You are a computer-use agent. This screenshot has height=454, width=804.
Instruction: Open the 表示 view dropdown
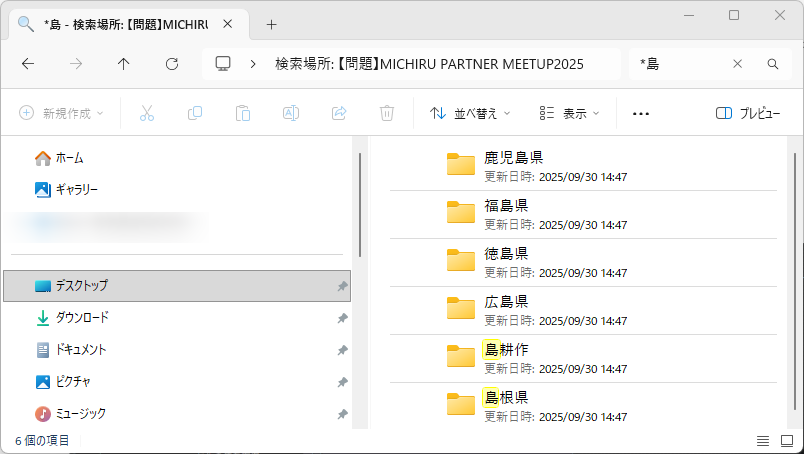coord(569,113)
